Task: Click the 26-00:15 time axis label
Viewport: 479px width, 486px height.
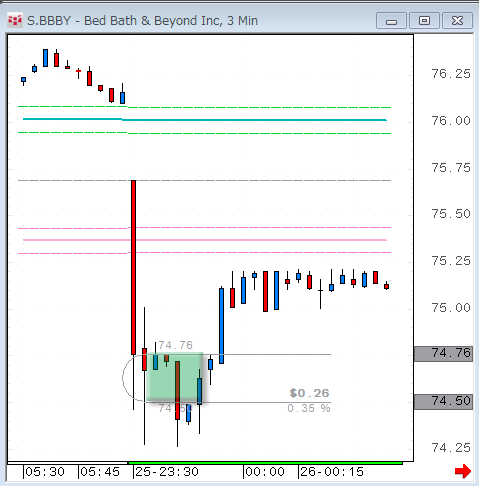Action: (x=332, y=472)
